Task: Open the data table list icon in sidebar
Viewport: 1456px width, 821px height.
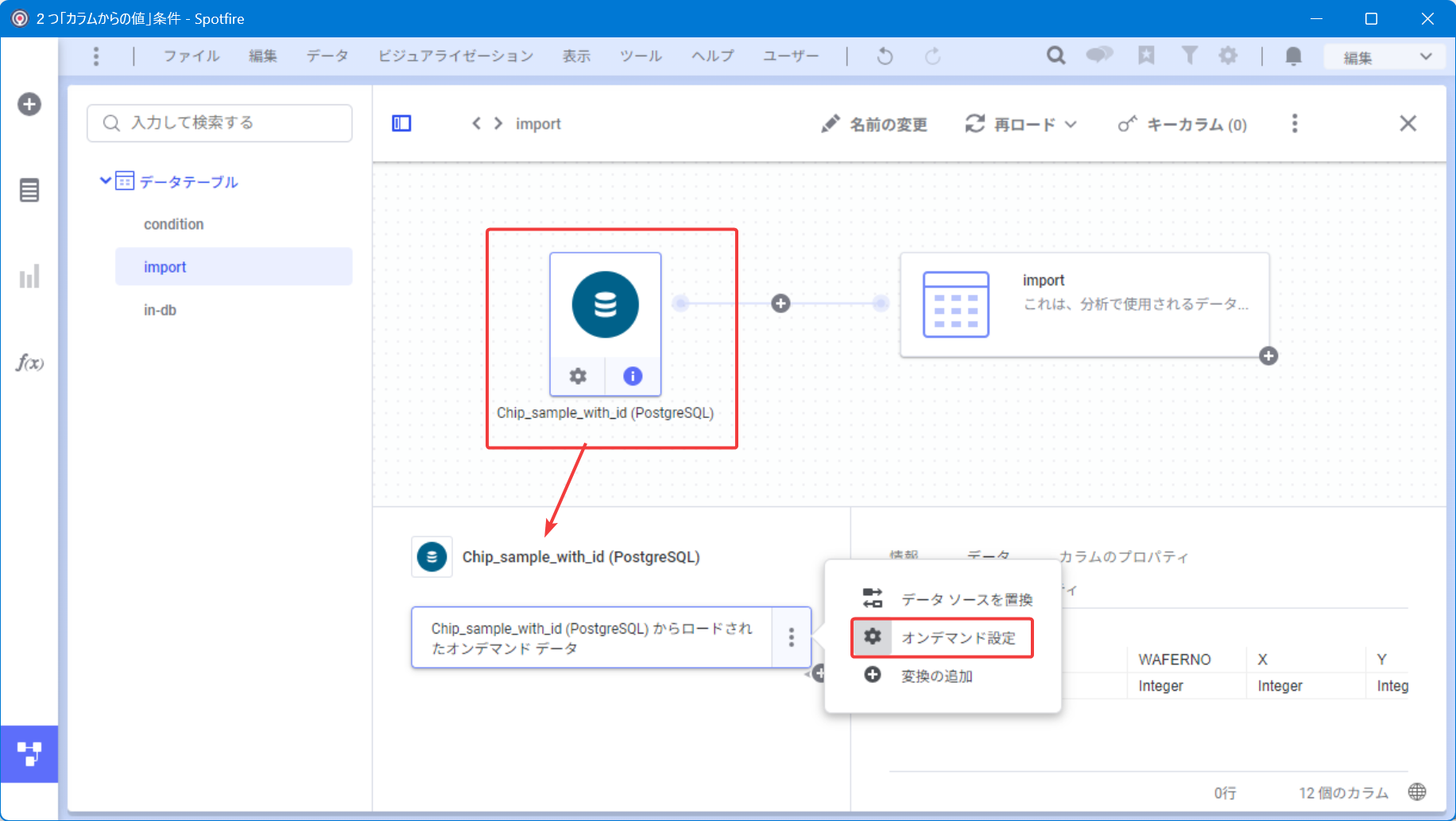Action: pyautogui.click(x=29, y=191)
